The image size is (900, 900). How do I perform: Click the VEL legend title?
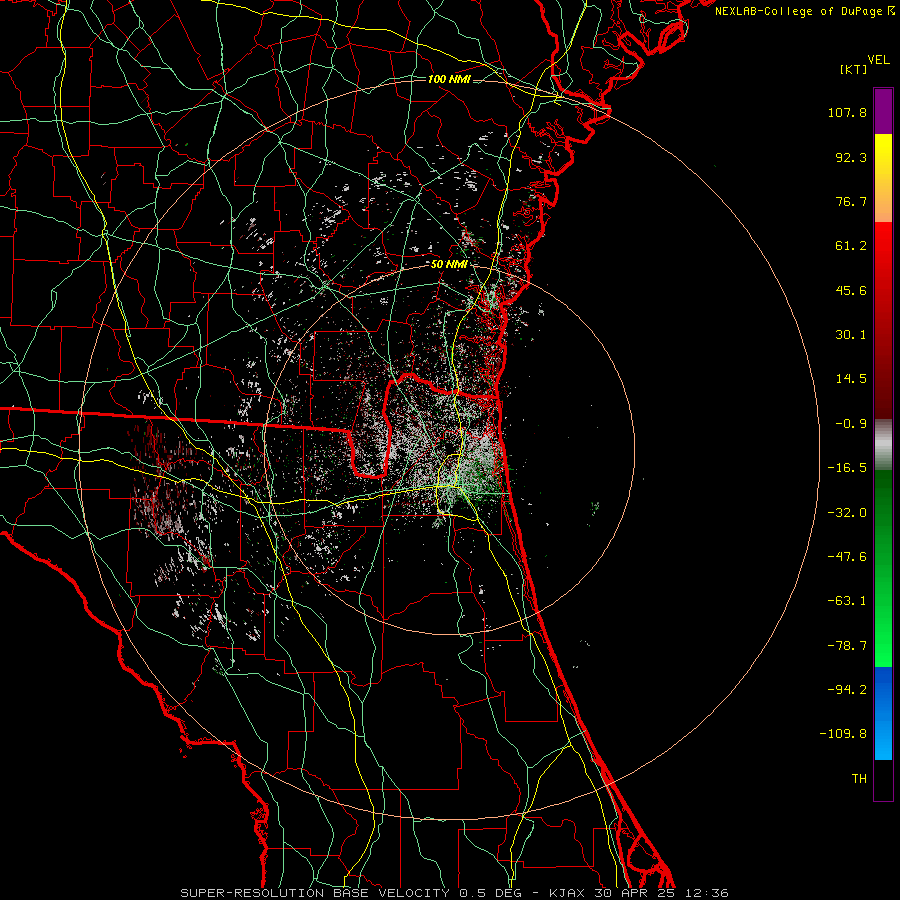pyautogui.click(x=879, y=60)
